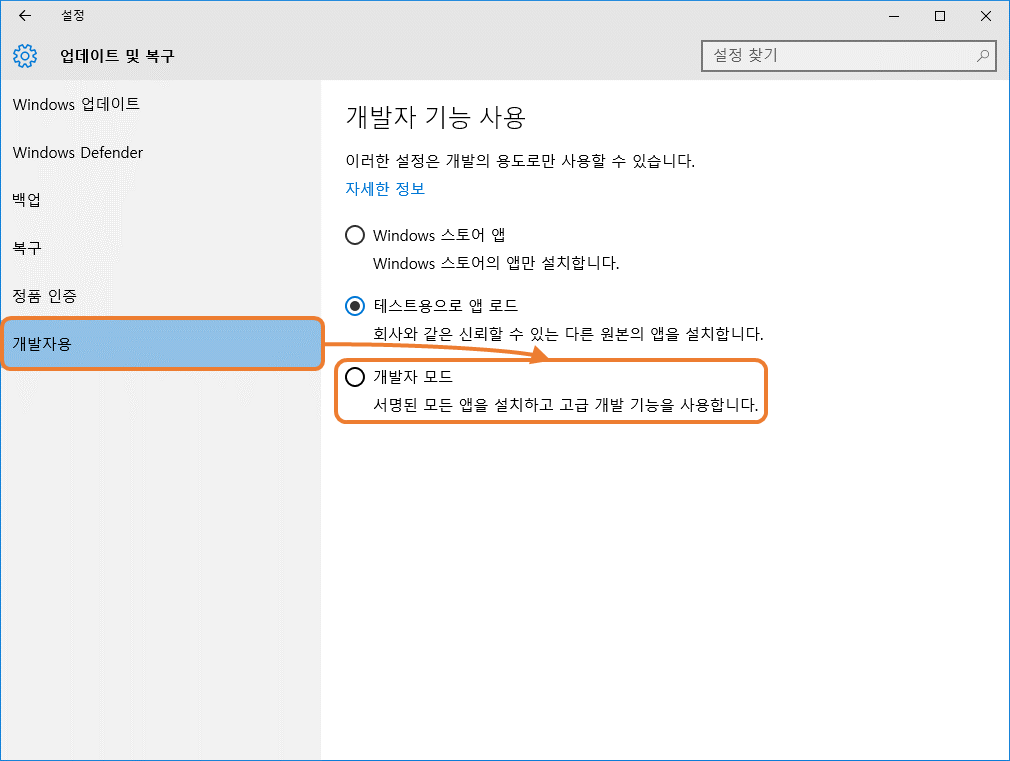
Task: Click the 개발자 기능 사용 page heading
Action: [438, 118]
